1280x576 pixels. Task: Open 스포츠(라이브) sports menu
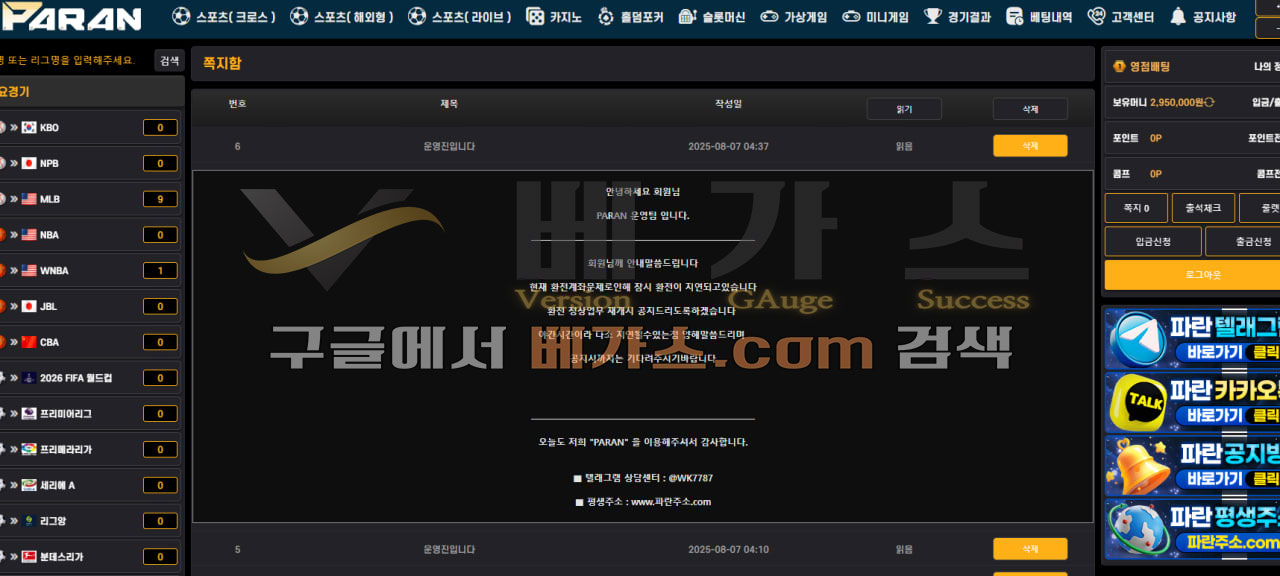[460, 17]
